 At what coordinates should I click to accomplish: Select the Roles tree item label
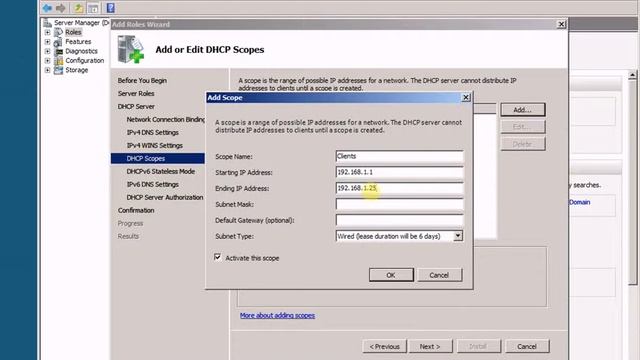[x=73, y=32]
